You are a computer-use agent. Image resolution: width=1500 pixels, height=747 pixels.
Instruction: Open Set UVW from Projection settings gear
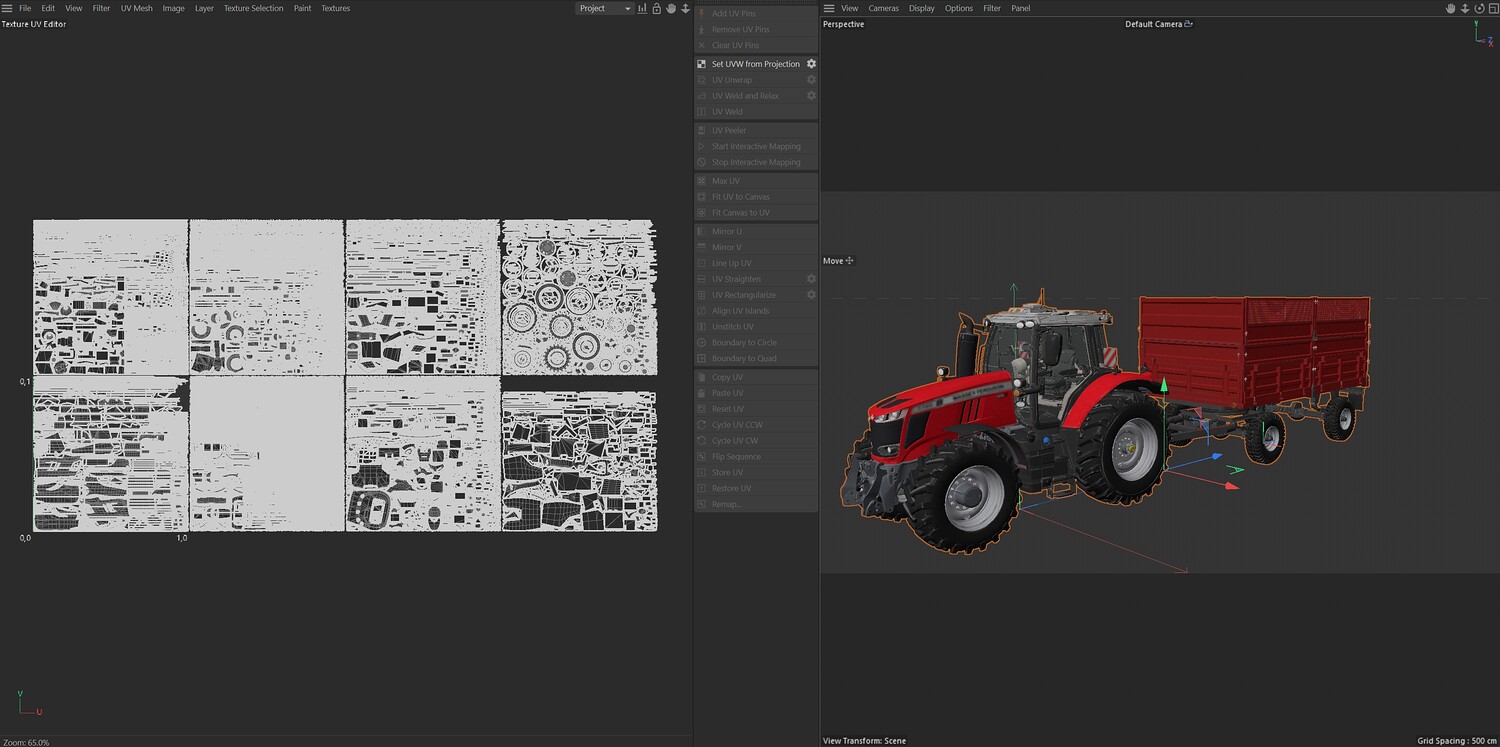coord(811,64)
